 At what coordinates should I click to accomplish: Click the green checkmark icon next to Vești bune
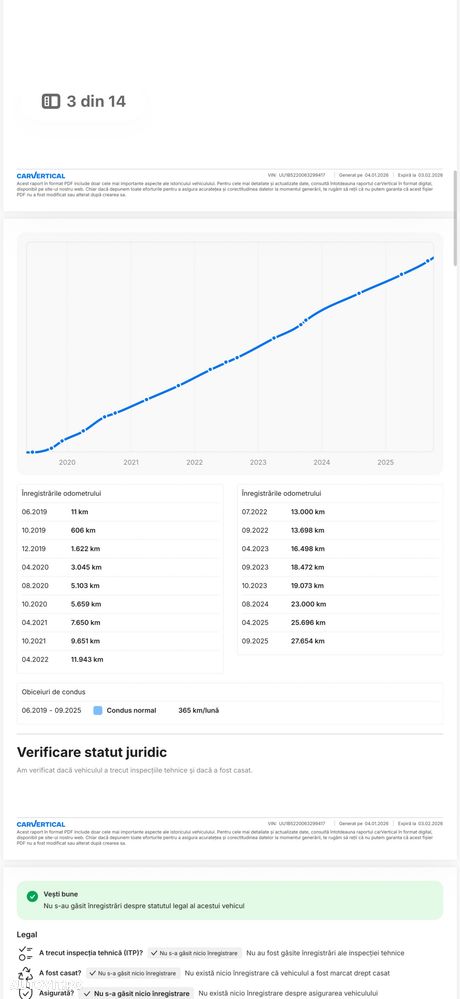pos(32,896)
